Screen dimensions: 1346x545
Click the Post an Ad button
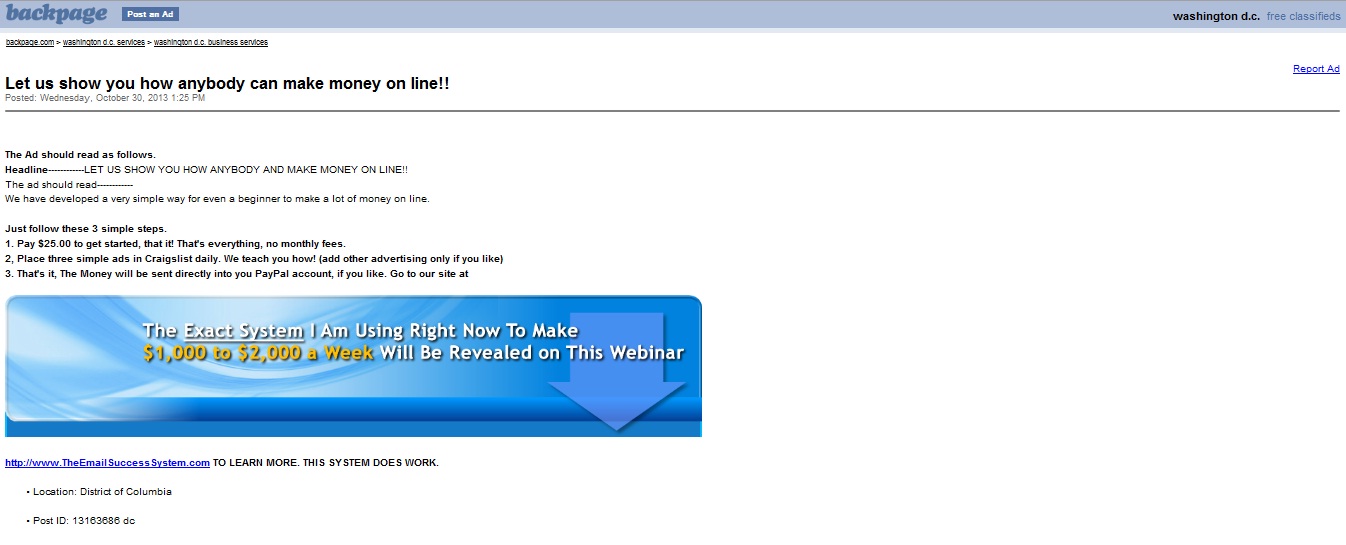tap(150, 14)
